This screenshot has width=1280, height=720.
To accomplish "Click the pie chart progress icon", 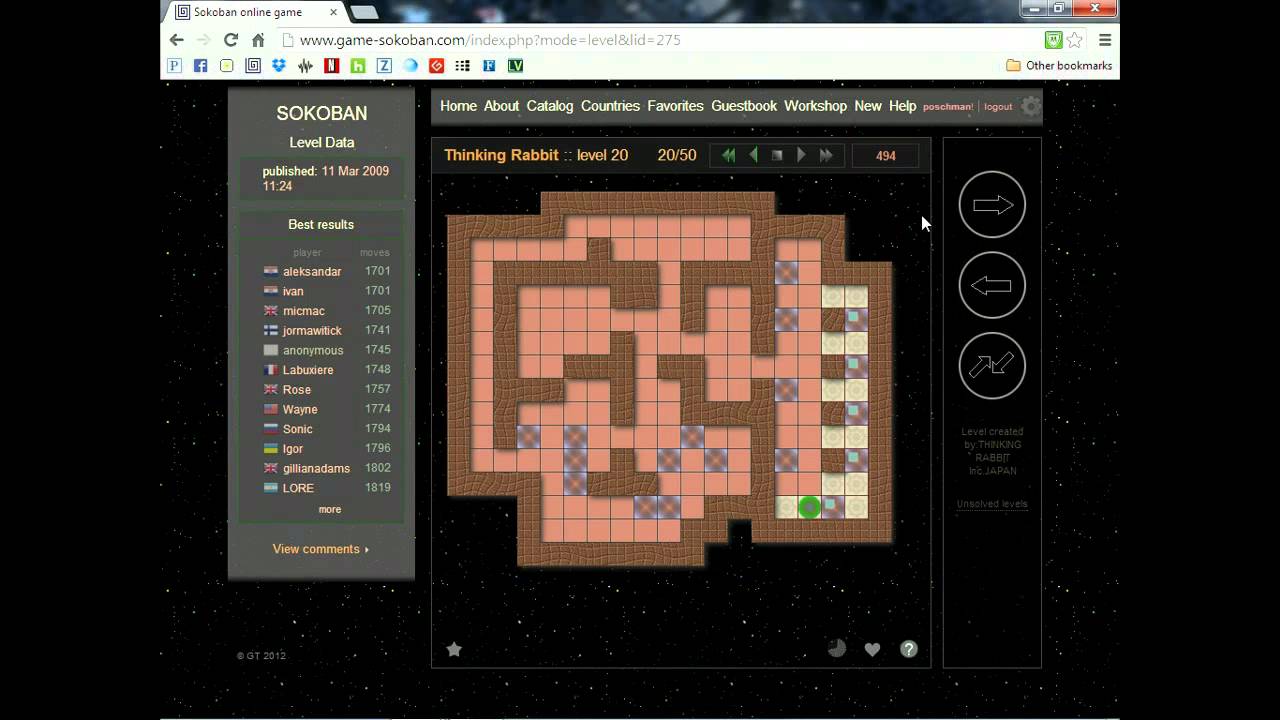I will tap(836, 648).
